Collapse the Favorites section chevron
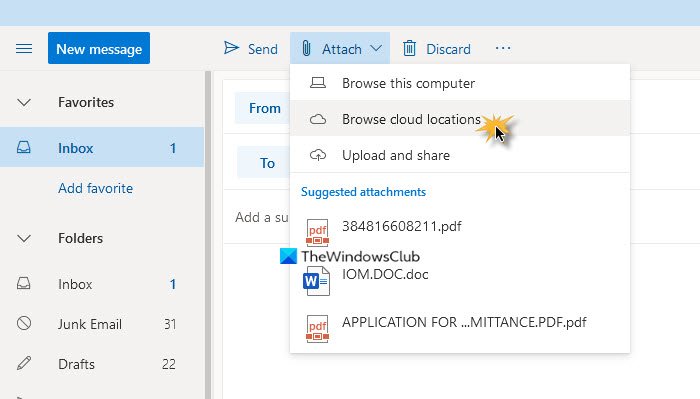This screenshot has height=399, width=700. (x=24, y=103)
